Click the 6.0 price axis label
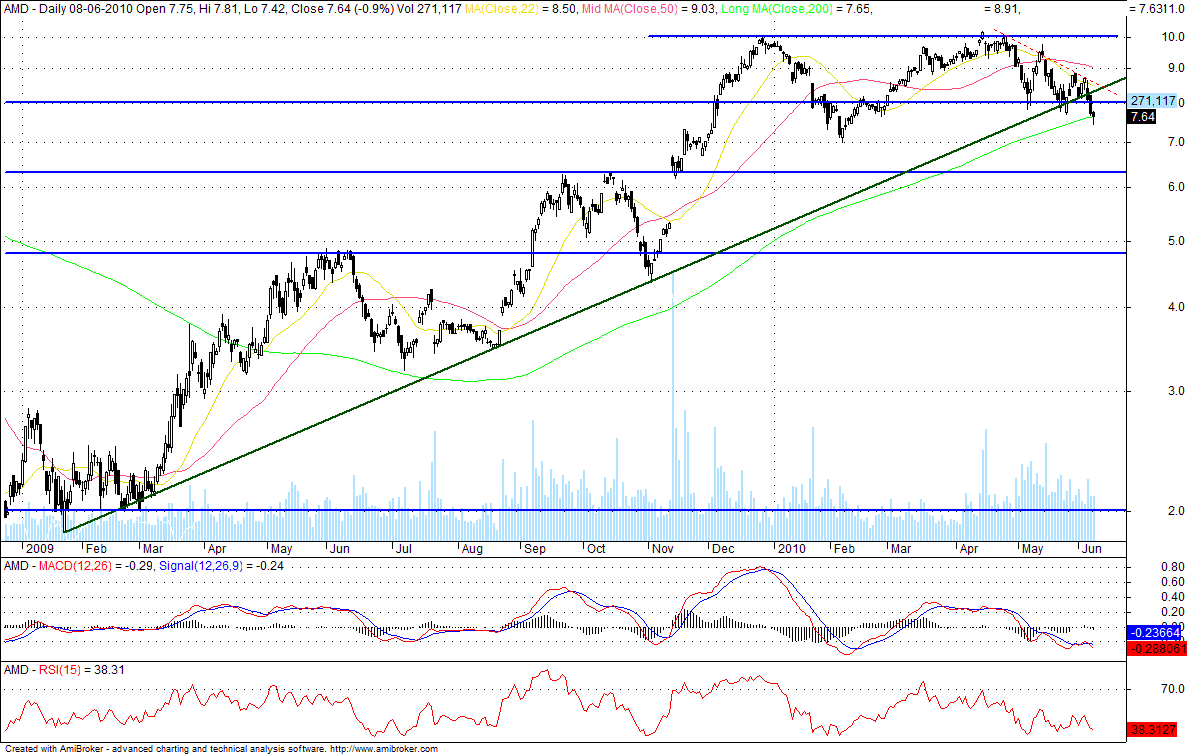The height and width of the screenshot is (755, 1187). (x=1176, y=186)
